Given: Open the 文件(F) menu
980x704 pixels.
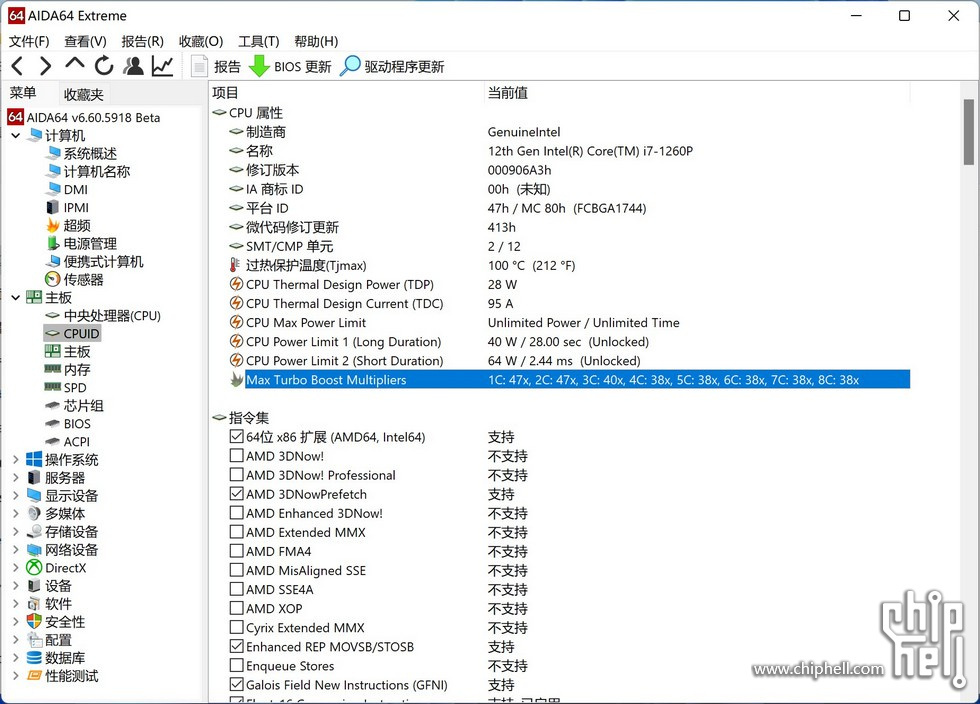Looking at the screenshot, I should [29, 41].
